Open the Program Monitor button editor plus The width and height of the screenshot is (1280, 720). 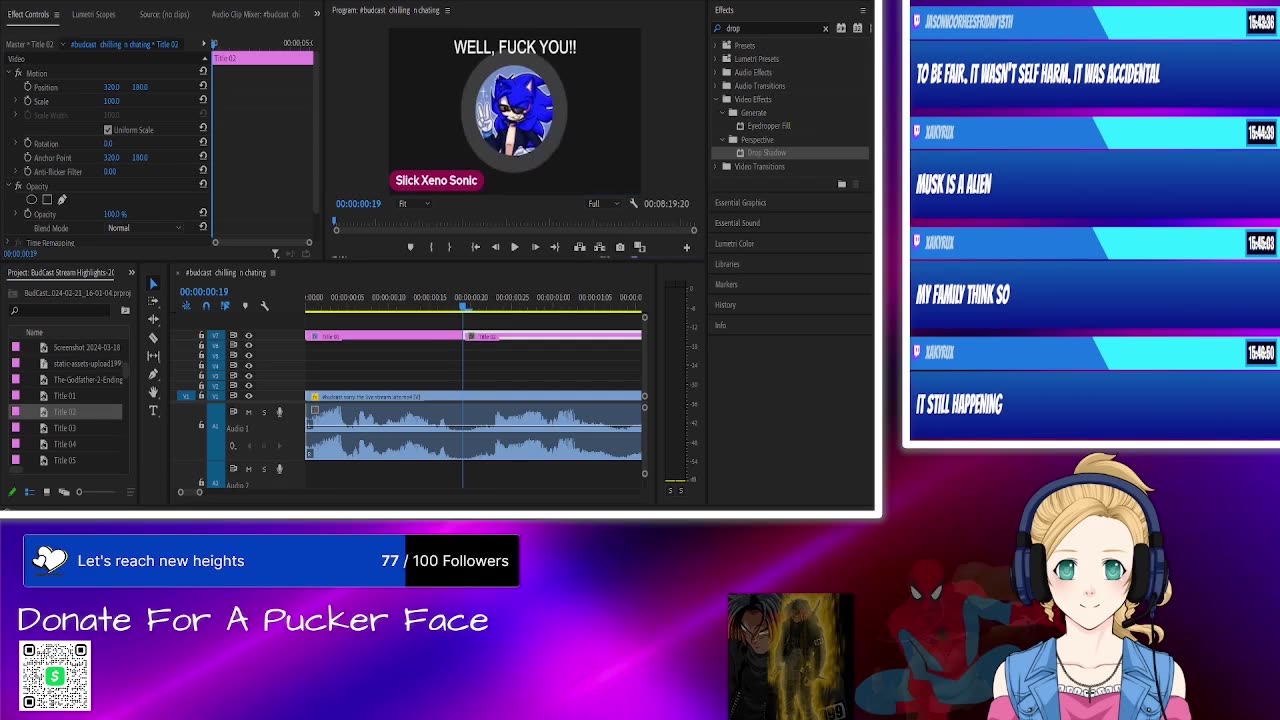coord(687,247)
